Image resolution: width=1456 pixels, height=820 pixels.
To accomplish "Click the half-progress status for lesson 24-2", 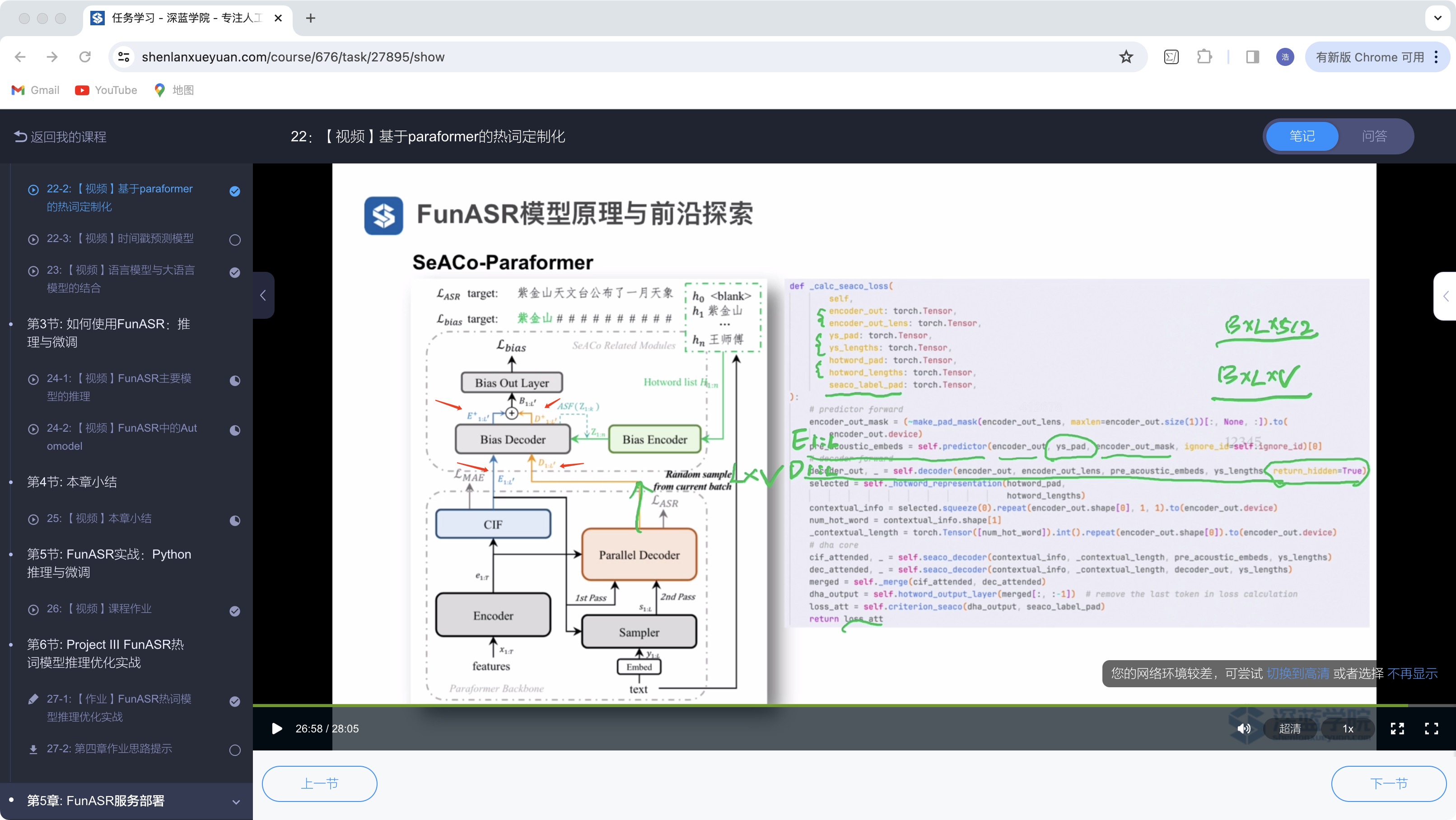I will click(234, 431).
